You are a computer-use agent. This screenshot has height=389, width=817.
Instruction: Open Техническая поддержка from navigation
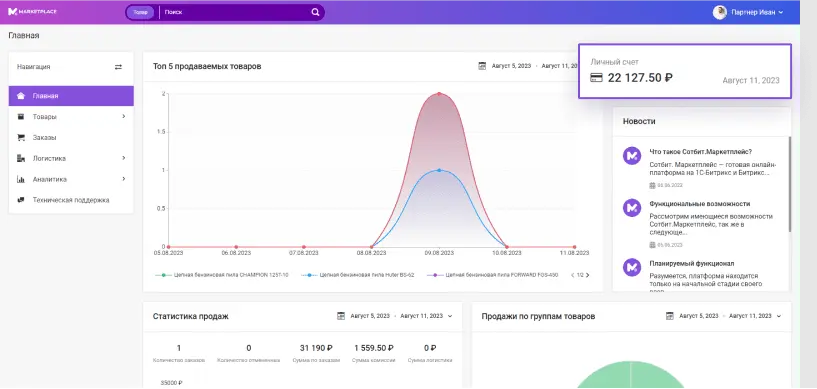pyautogui.click(x=71, y=200)
